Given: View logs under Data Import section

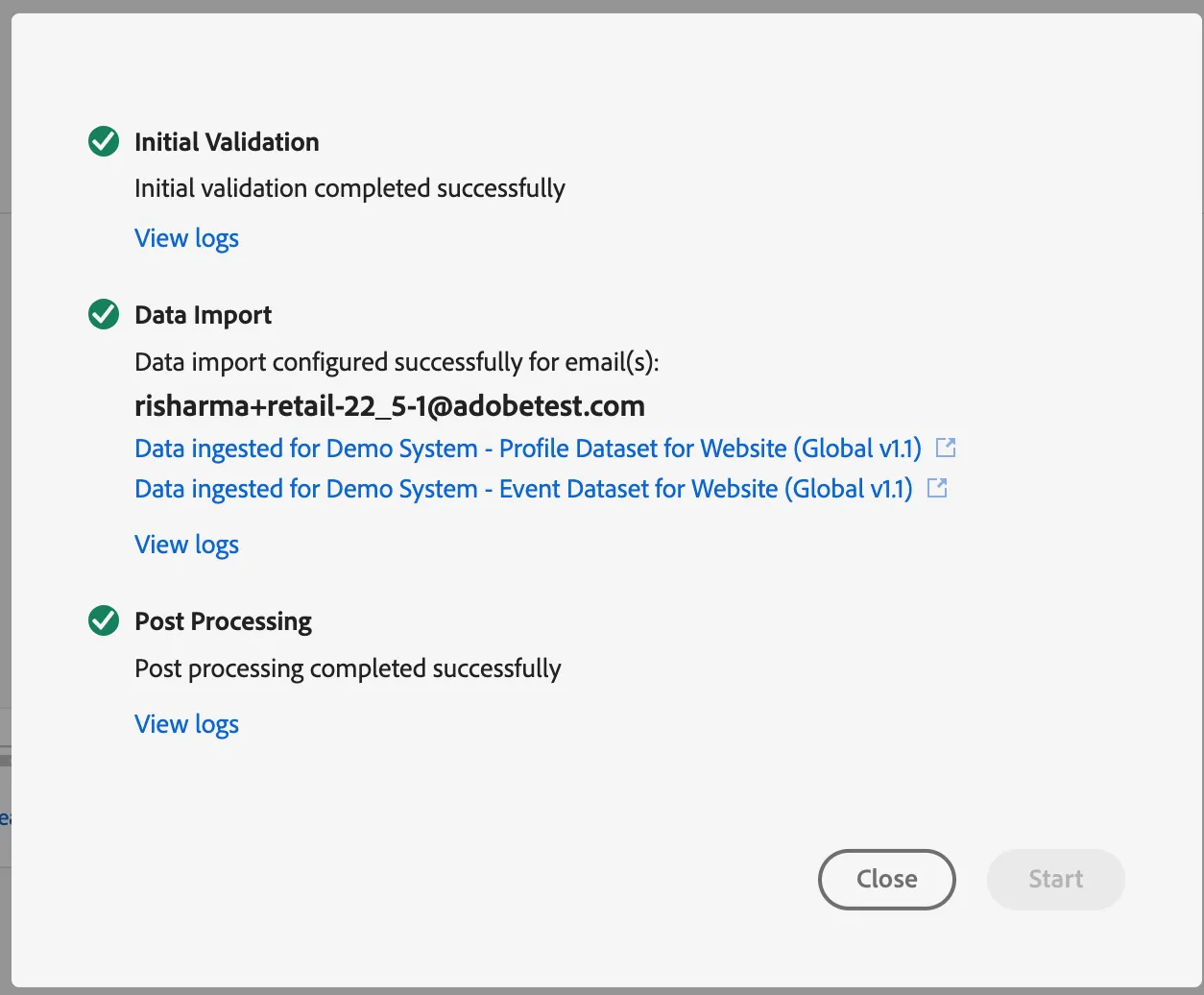Looking at the screenshot, I should [x=187, y=545].
